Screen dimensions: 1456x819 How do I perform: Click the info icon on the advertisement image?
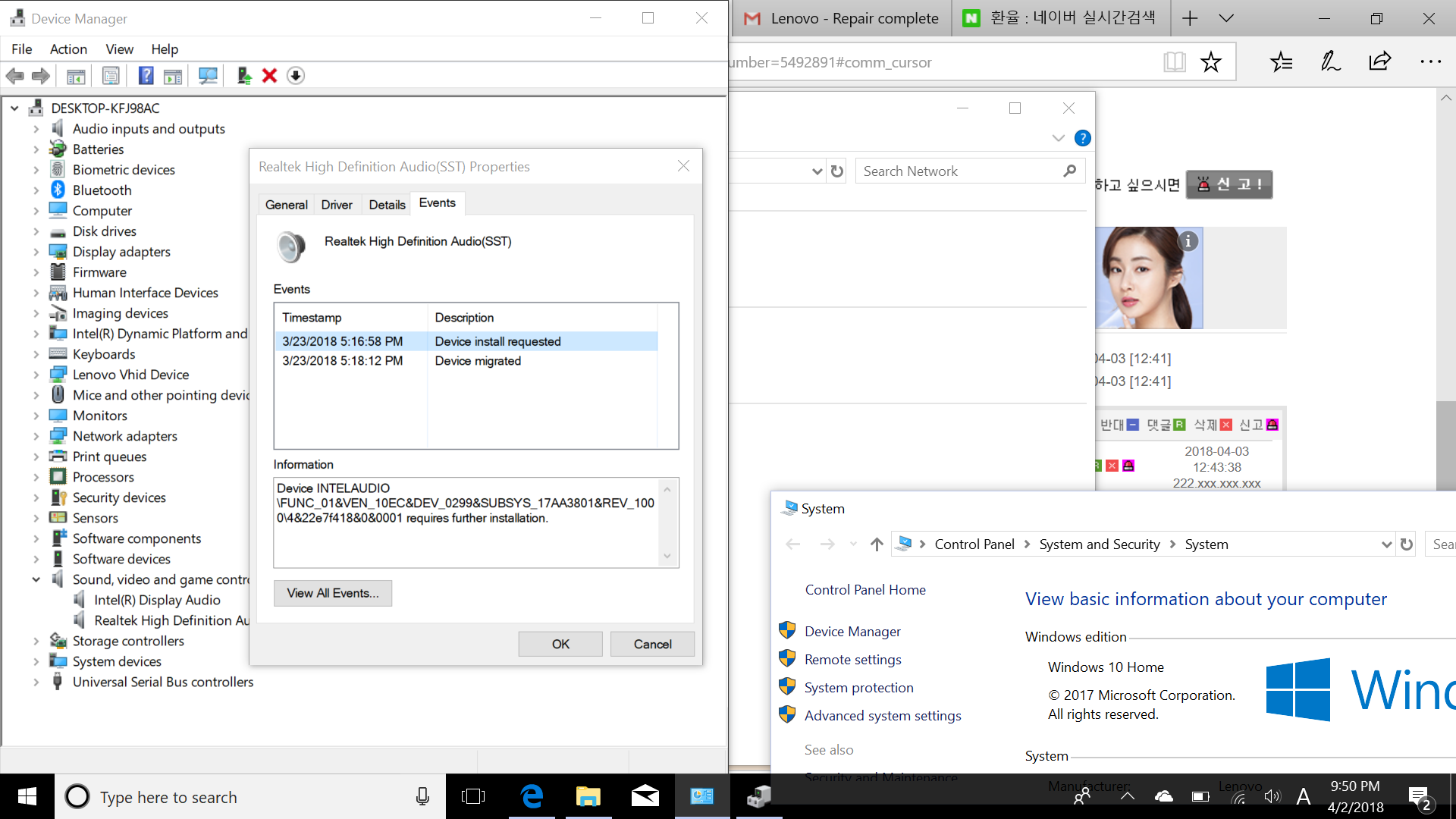point(1188,241)
